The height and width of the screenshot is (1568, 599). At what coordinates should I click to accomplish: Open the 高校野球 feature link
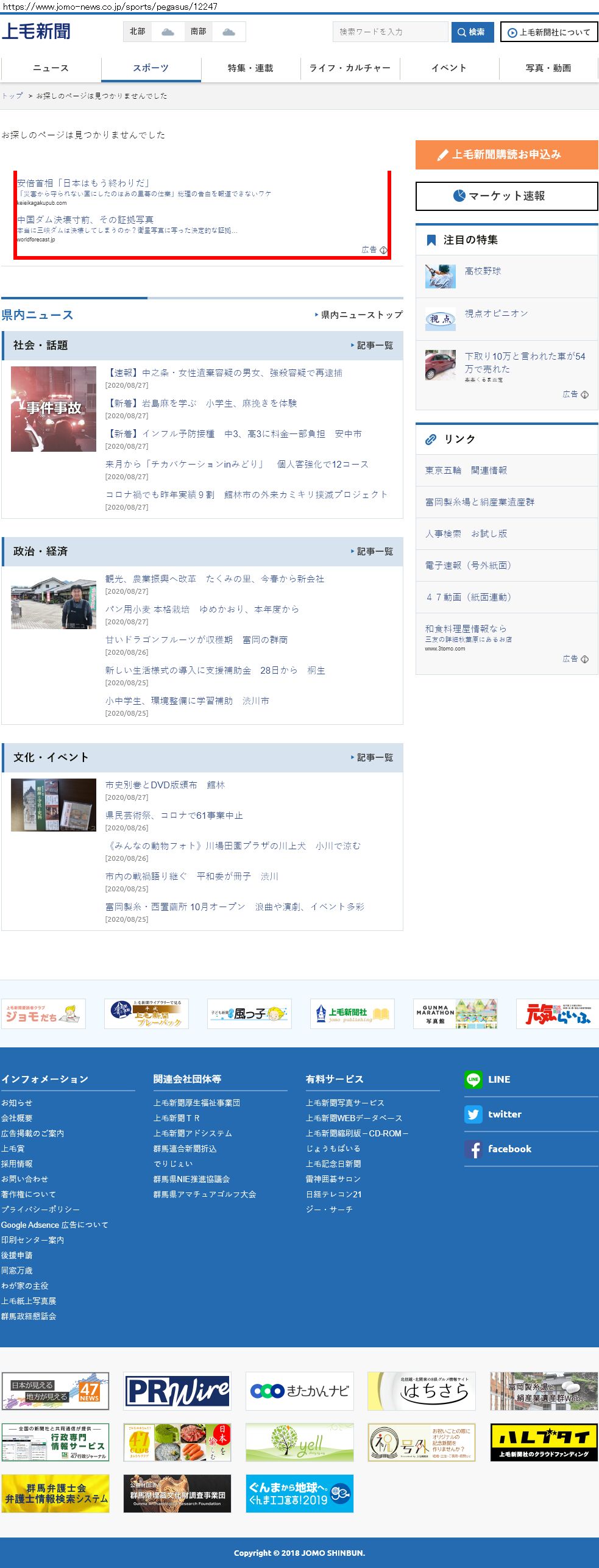(x=483, y=271)
